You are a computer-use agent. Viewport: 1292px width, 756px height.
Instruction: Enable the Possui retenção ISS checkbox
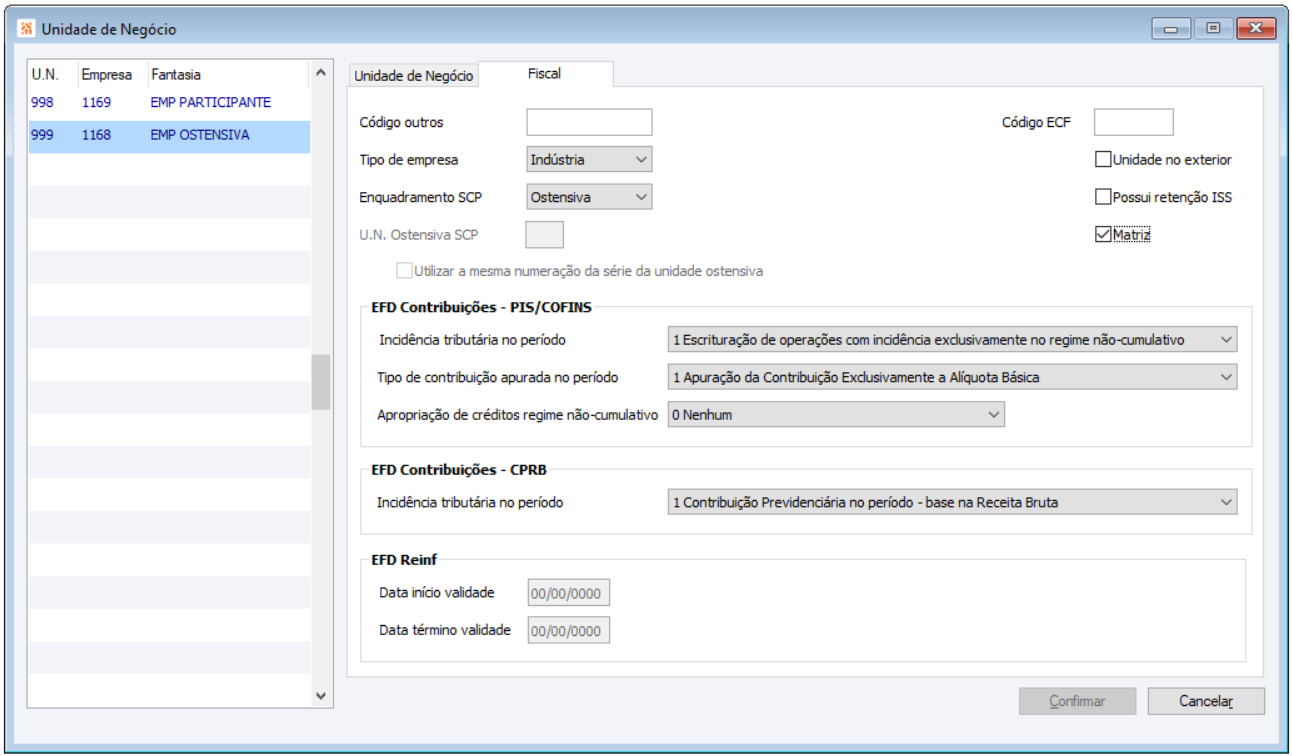[x=1103, y=197]
